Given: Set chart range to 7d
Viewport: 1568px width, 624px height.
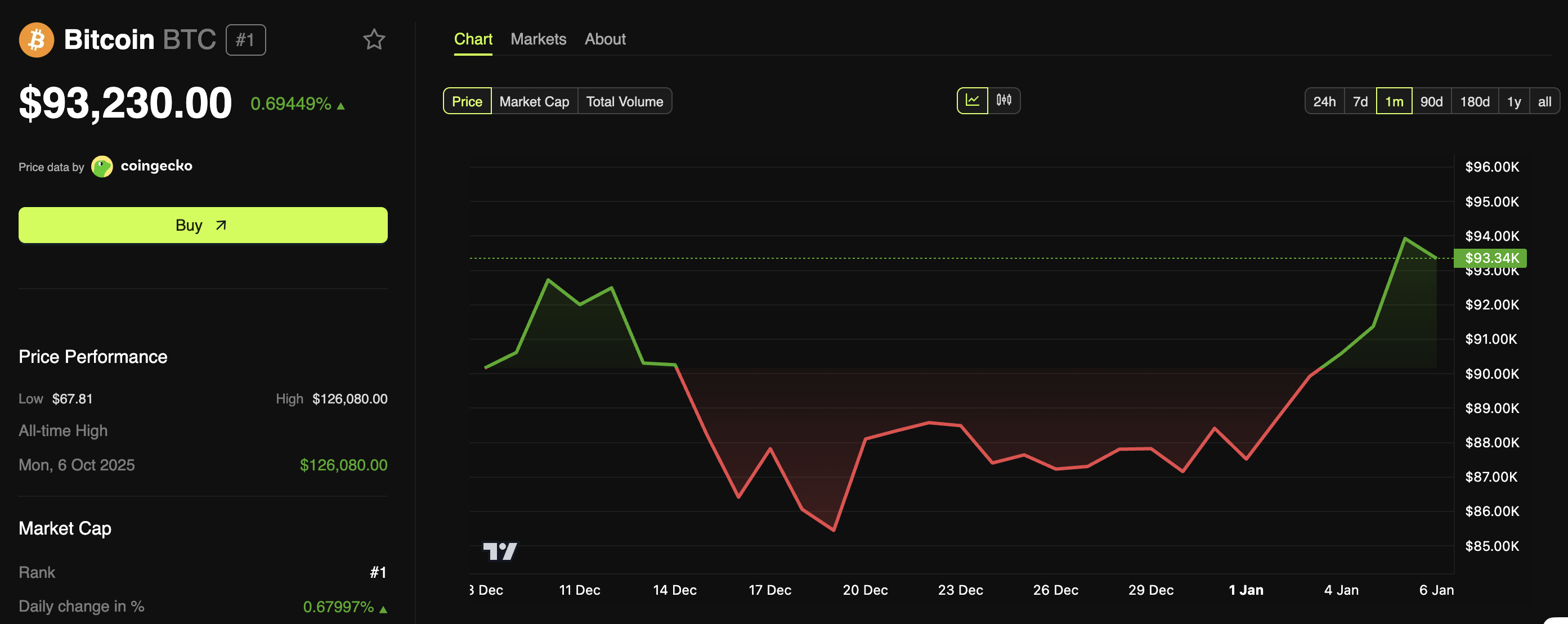Looking at the screenshot, I should click(1360, 102).
